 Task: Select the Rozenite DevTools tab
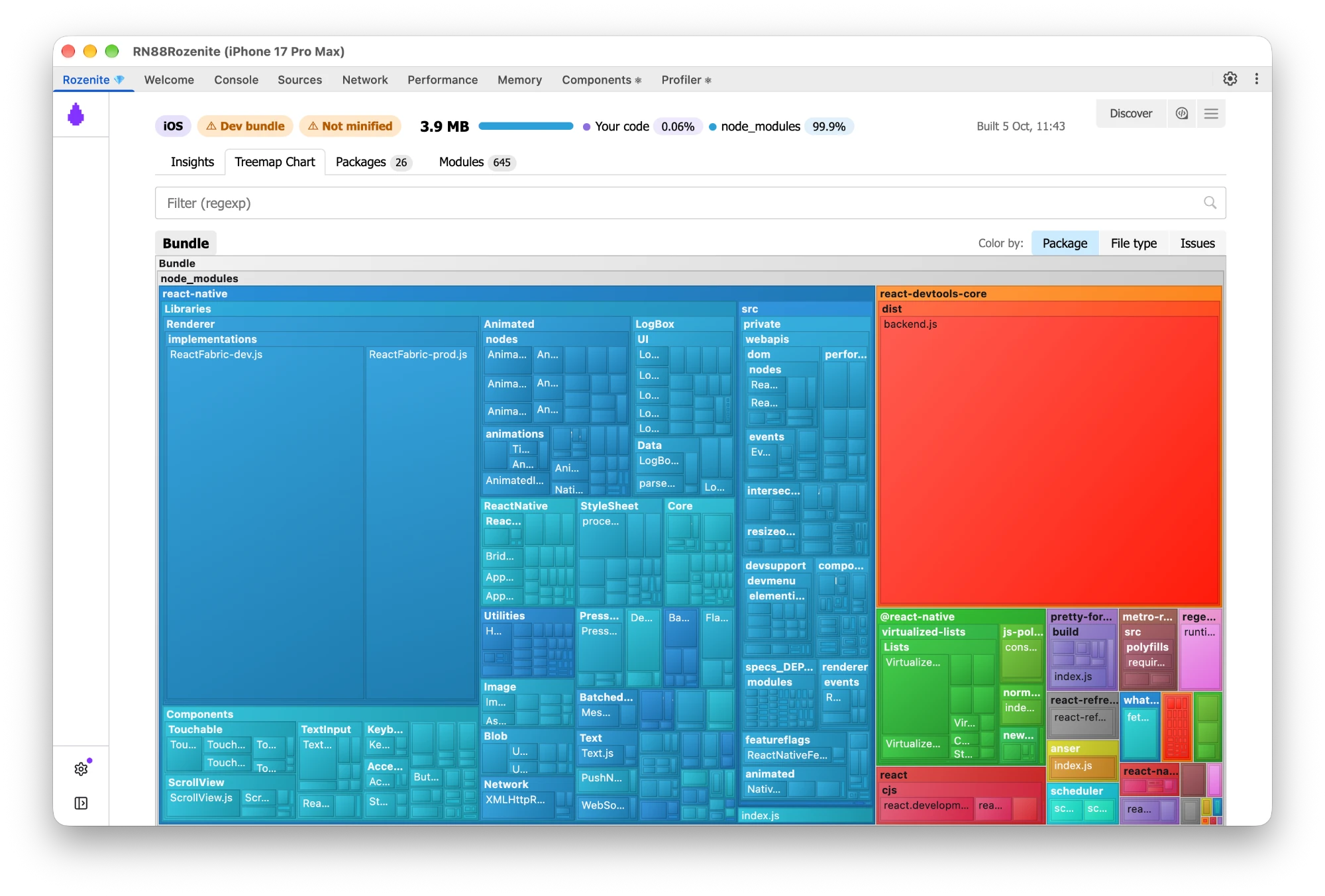(x=93, y=79)
